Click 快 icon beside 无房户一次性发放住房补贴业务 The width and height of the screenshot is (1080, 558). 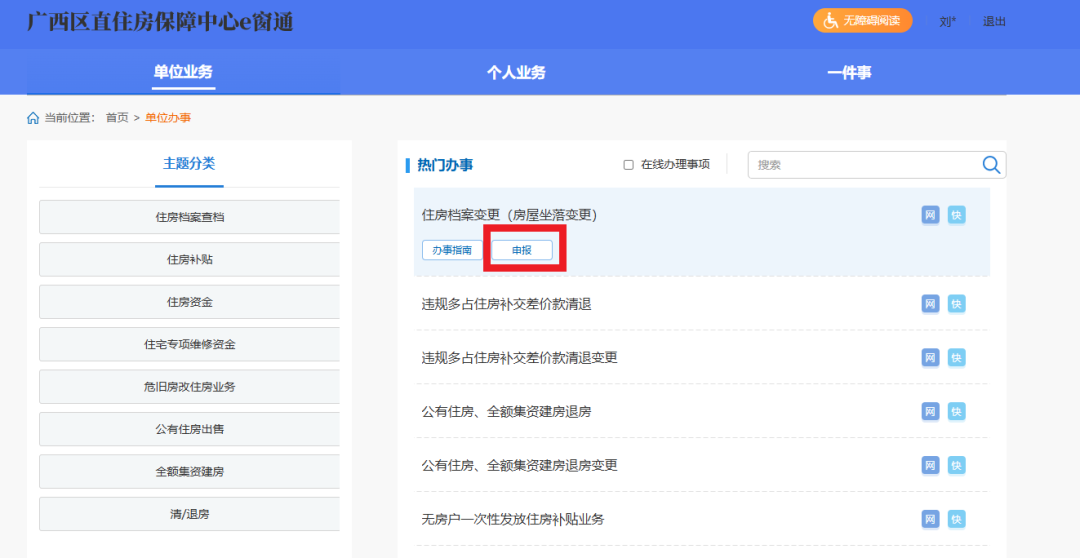click(x=956, y=520)
